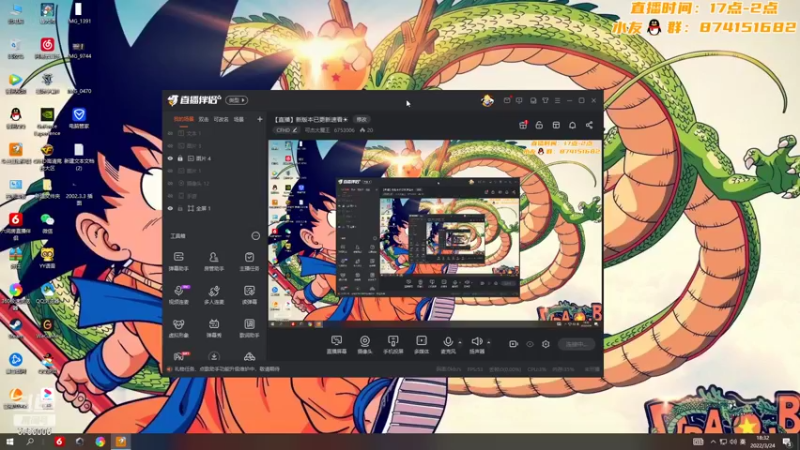Click the announcement text in the status bar
Image resolution: width=800 pixels, height=450 pixels.
pos(227,369)
